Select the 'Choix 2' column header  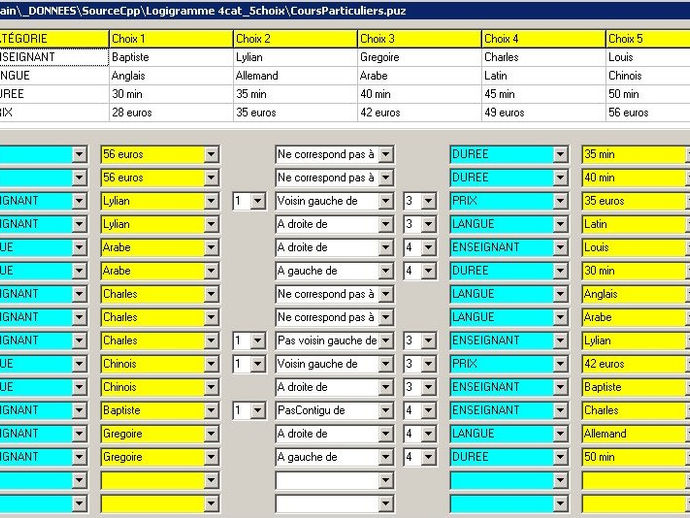pos(295,39)
